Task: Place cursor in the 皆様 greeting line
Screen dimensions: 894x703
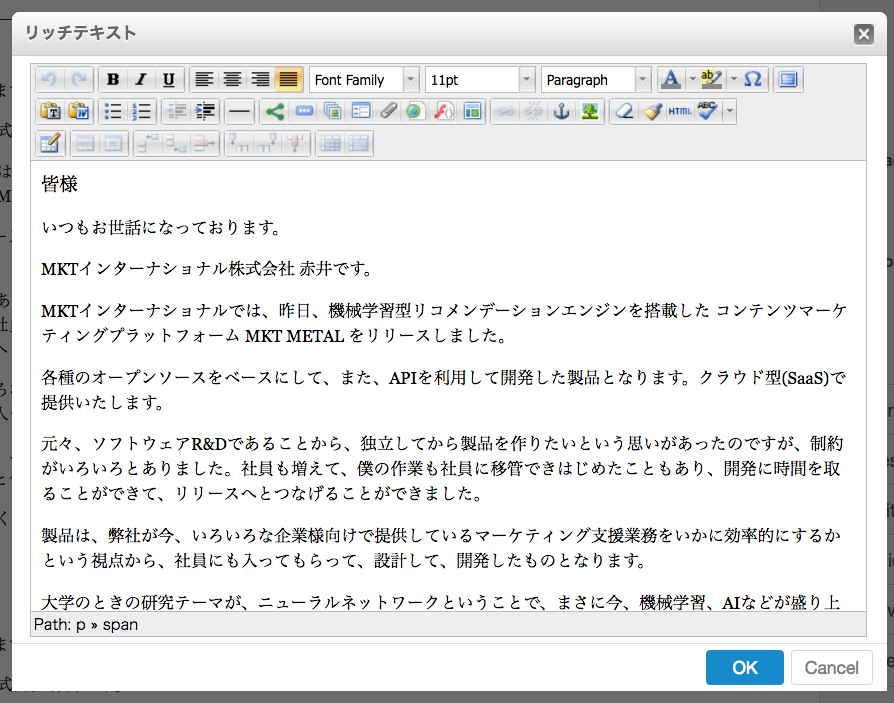Action: [59, 184]
